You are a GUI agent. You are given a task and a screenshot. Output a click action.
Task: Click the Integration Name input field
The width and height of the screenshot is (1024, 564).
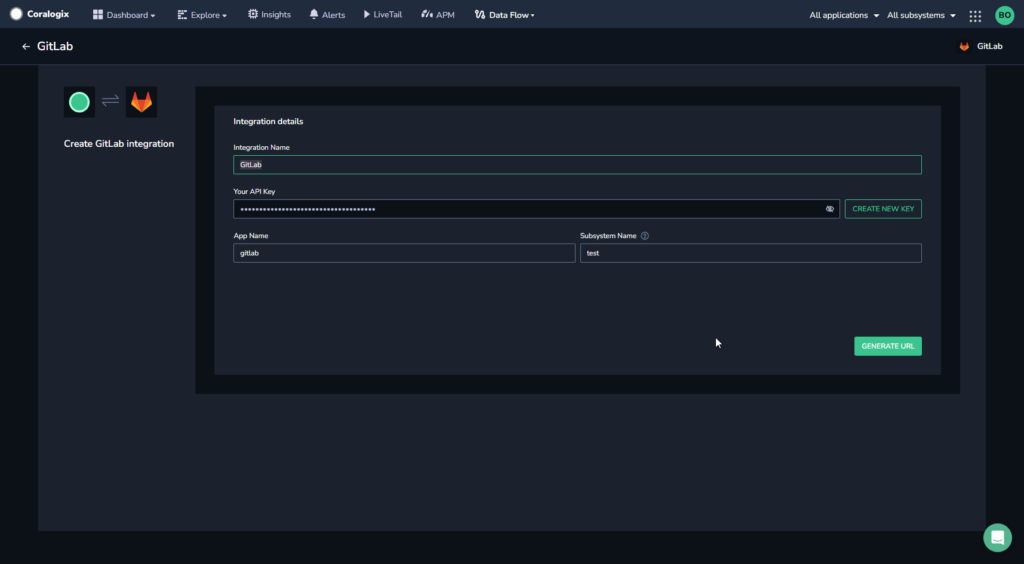577,164
